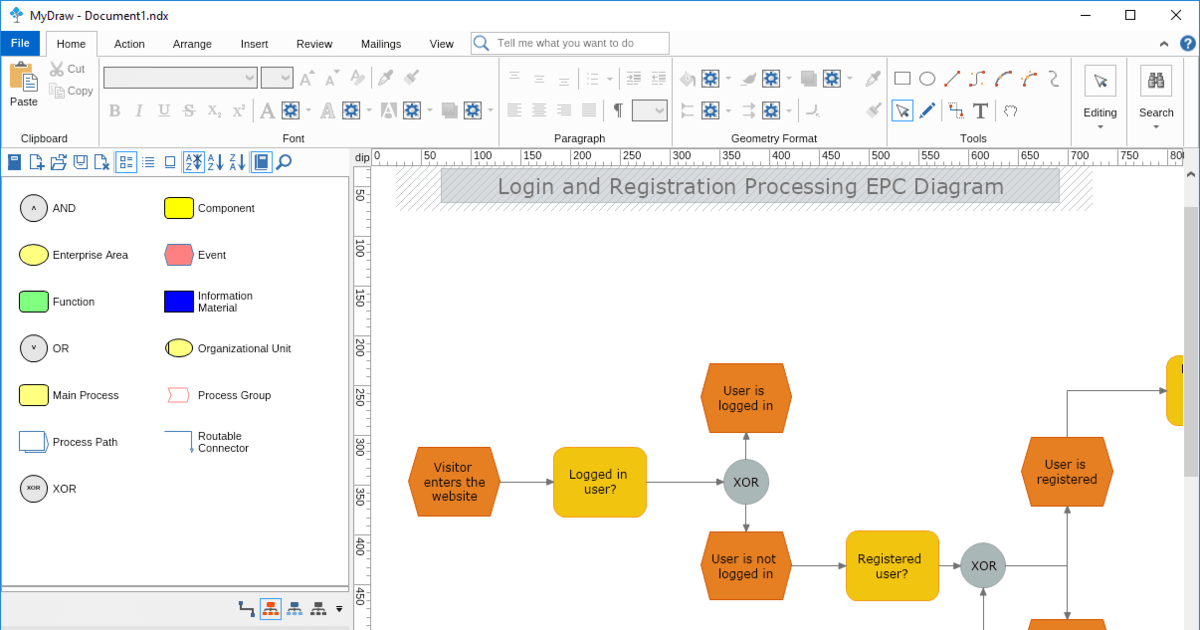Select the Rectangle drawing tool
This screenshot has width=1200, height=630.
[x=901, y=79]
